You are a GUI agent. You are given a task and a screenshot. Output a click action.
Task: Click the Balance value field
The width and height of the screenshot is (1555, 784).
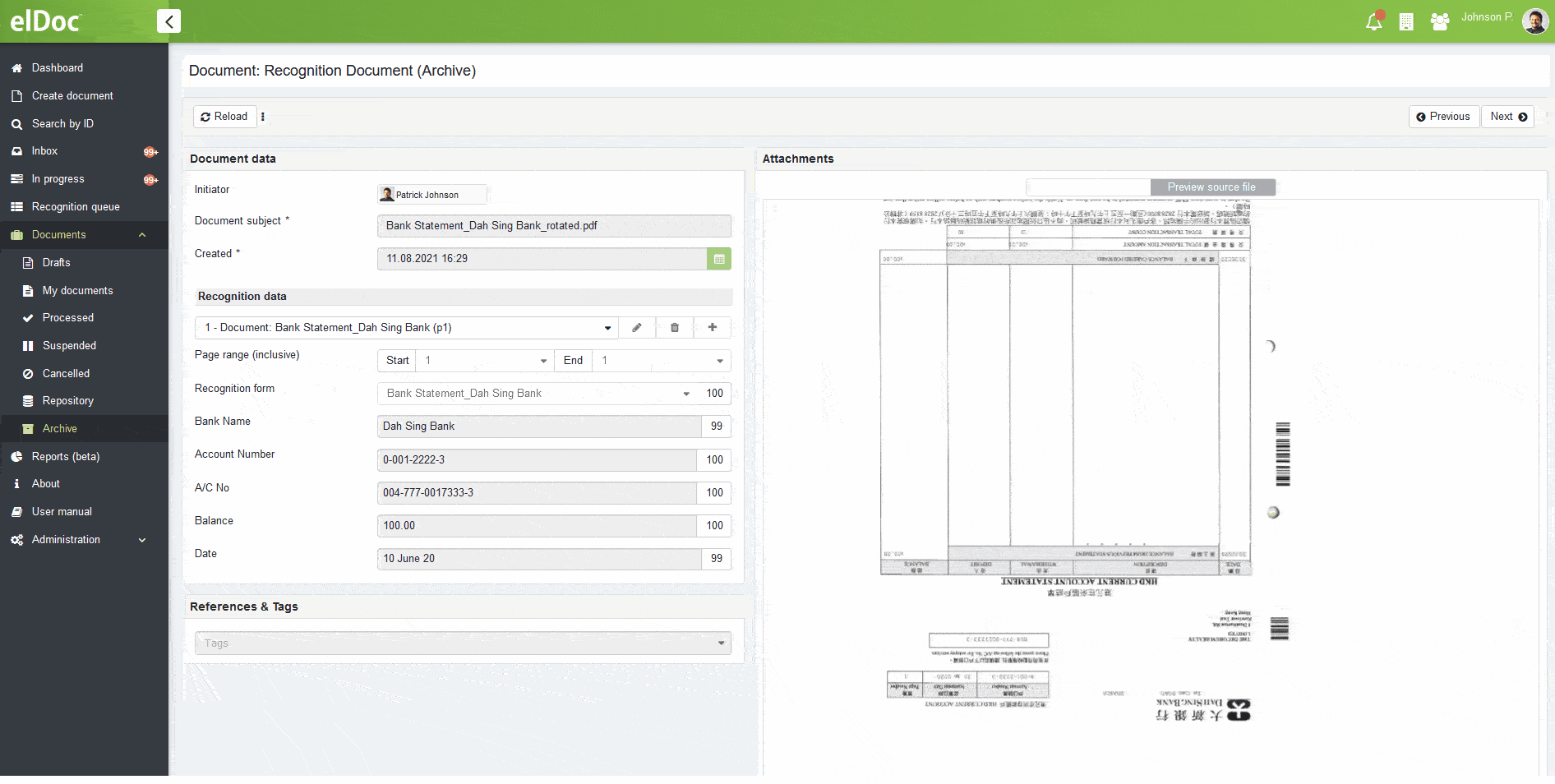click(537, 526)
